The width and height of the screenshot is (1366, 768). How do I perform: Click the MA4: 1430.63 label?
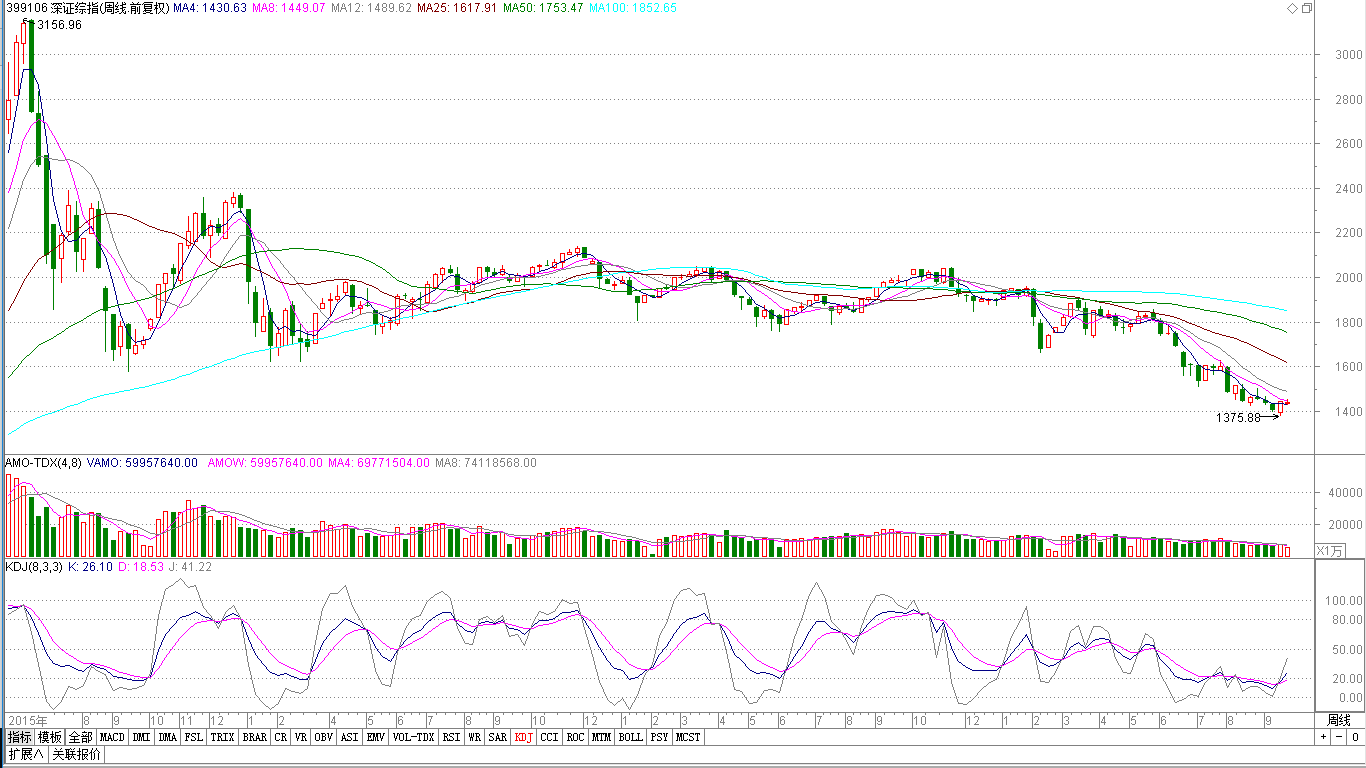click(210, 7)
